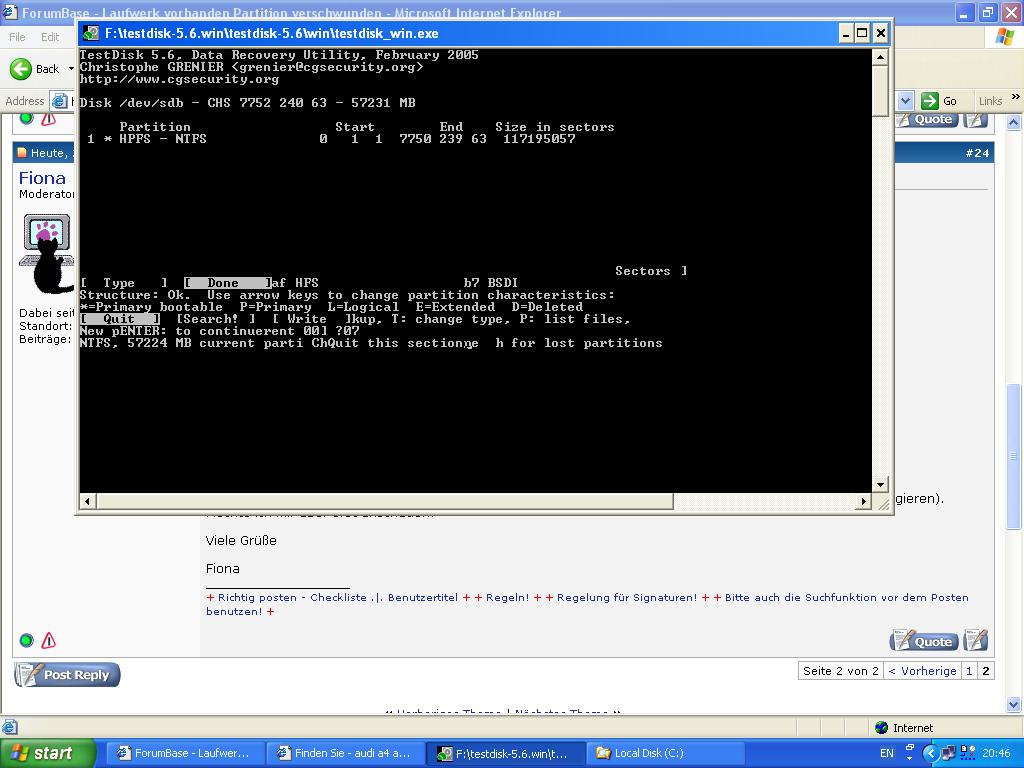The width and height of the screenshot is (1024, 768).
Task: Click the Seite 2 von 2 page indicator
Action: [840, 671]
